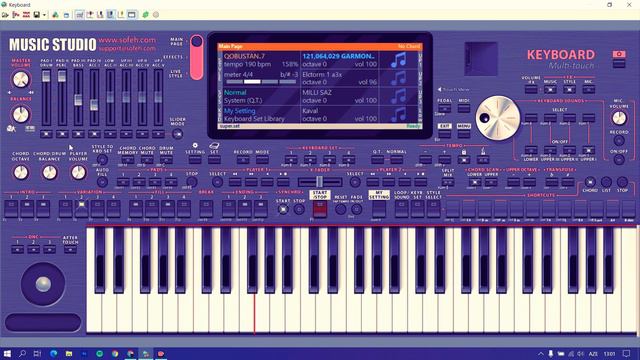Screen dimensions: 640x360
Task: Click the MIC VOLUME knob
Action: pyautogui.click(x=619, y=118)
